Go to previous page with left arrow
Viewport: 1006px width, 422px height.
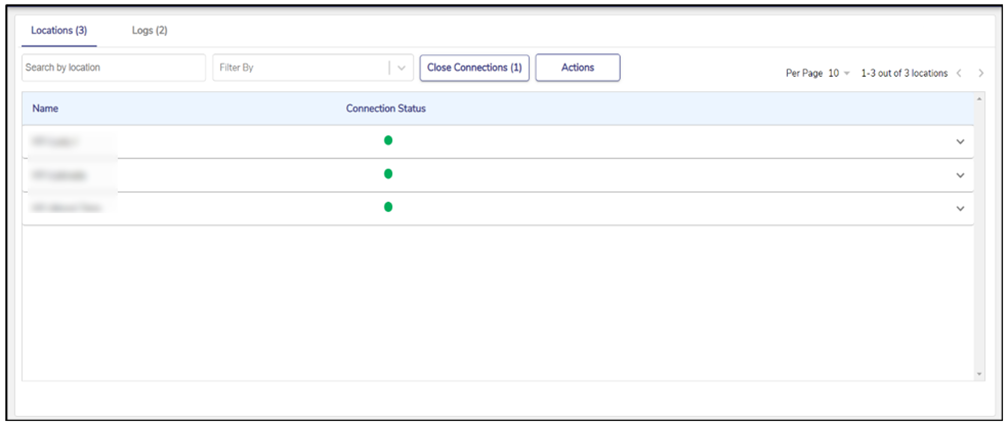point(959,74)
